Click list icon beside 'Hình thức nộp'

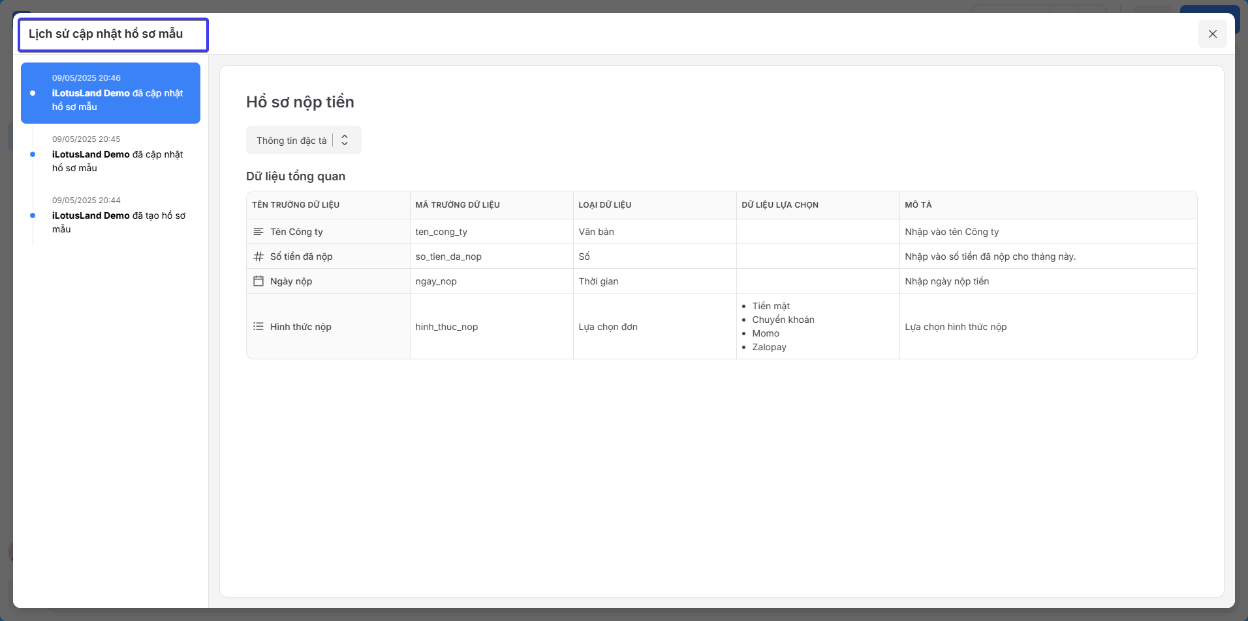click(x=258, y=327)
